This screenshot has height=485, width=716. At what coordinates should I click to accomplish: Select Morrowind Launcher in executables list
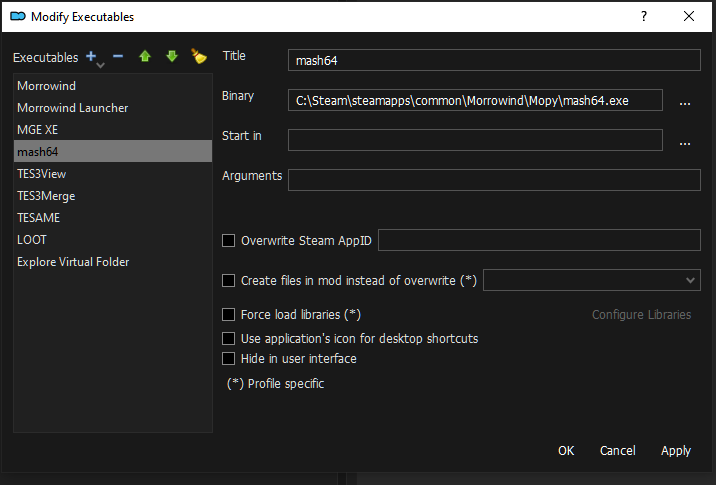(x=72, y=108)
